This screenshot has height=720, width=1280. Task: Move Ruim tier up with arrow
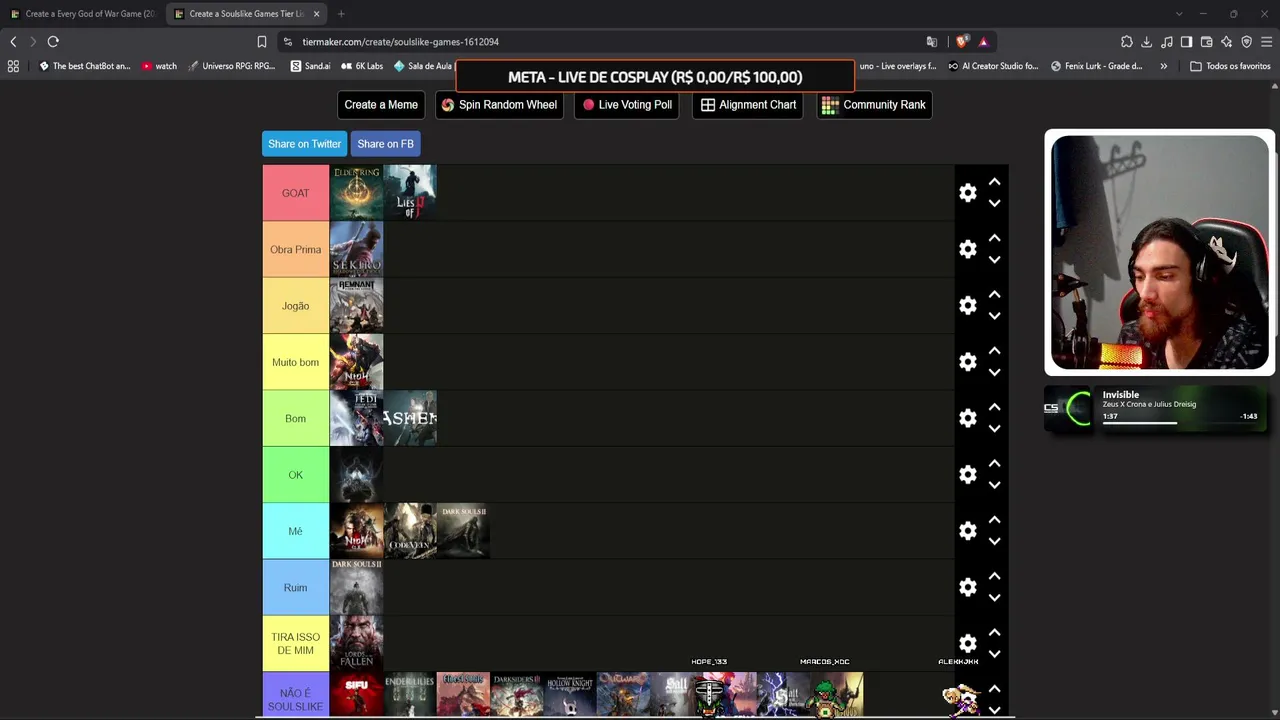pos(995,577)
